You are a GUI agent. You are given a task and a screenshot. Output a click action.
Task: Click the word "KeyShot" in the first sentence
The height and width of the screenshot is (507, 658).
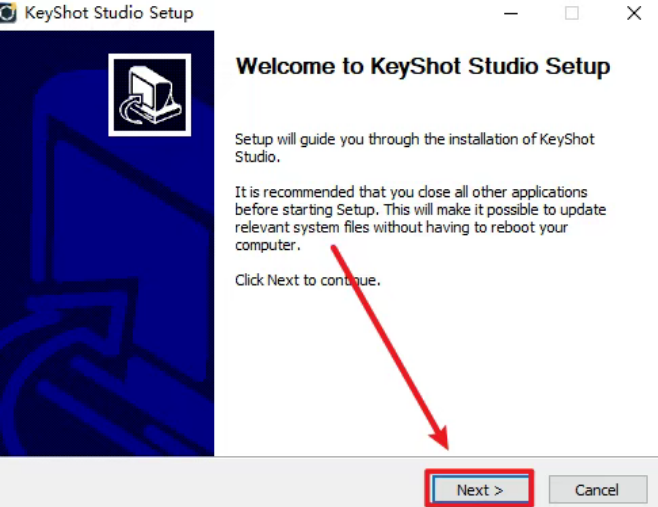[x=567, y=139]
